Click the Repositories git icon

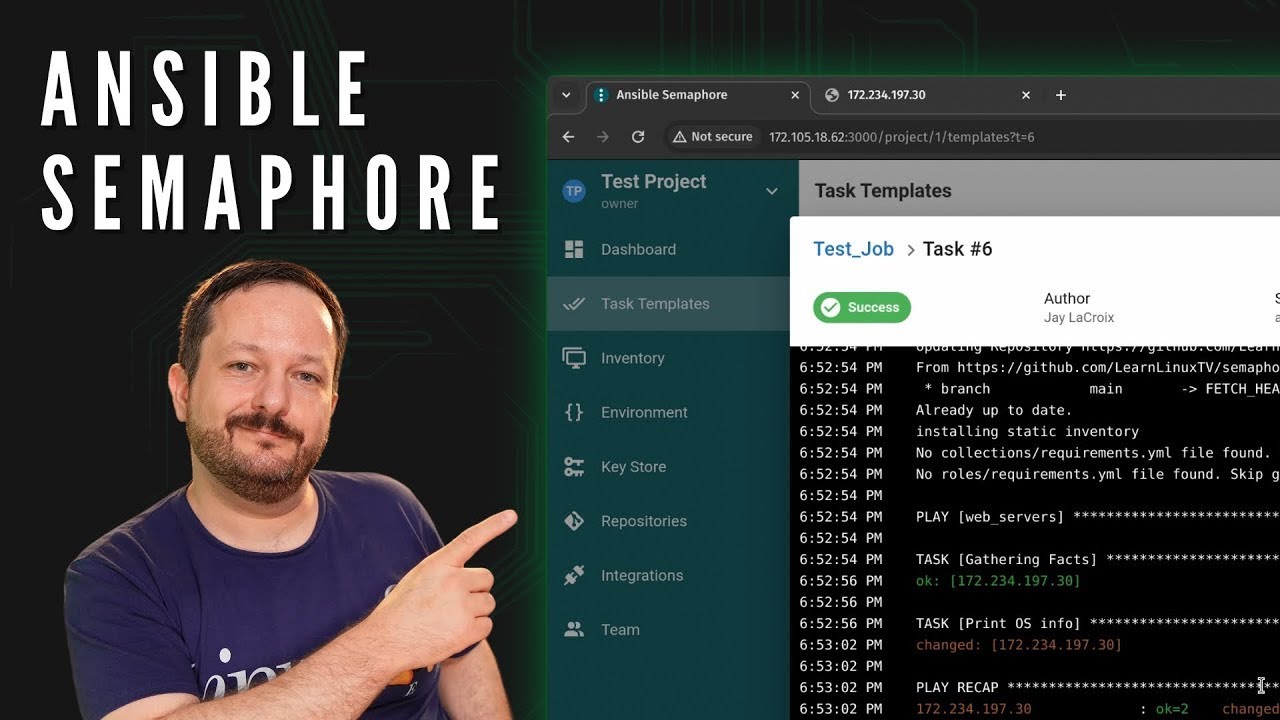coord(574,521)
